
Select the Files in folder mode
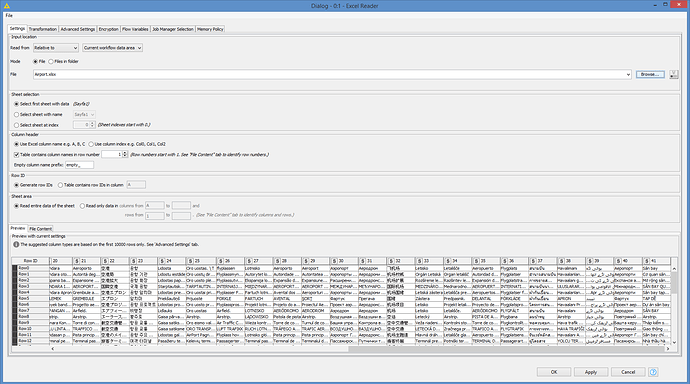51,62
